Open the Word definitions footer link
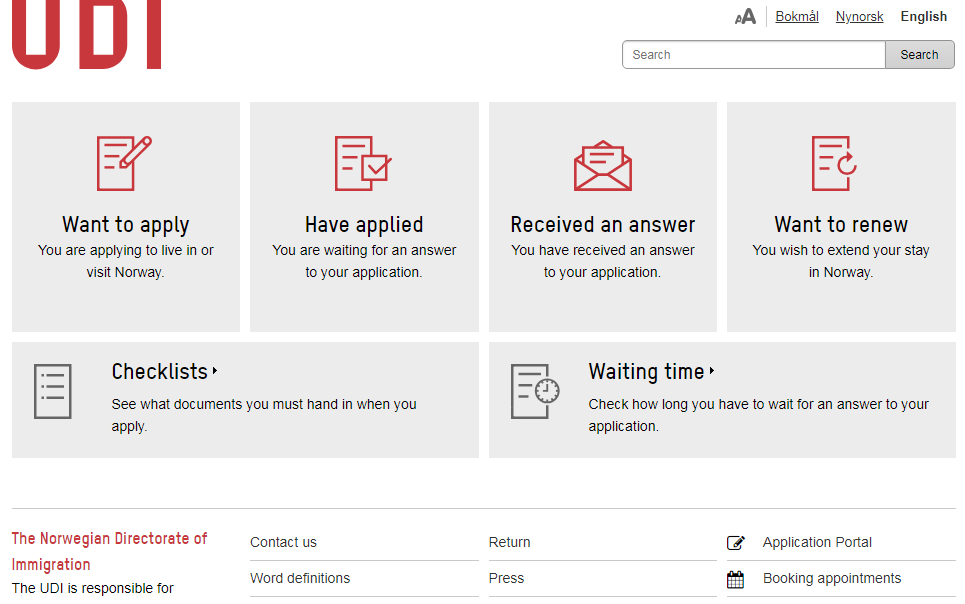This screenshot has height=604, width=965. coord(300,578)
